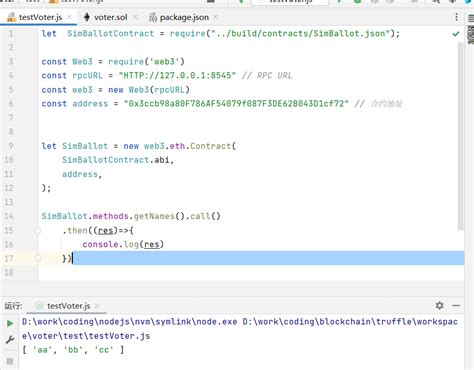474x370 pixels.
Task: Stop the running process with stop icon
Action: (10, 361)
